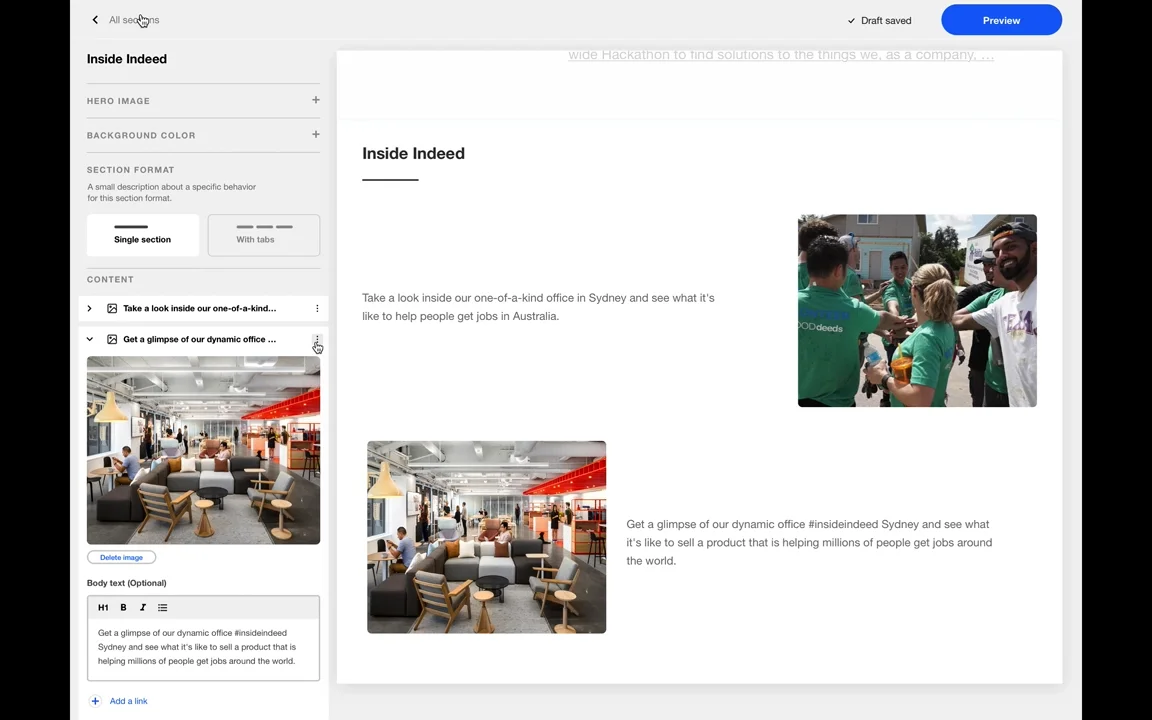Toggle italic formatting in body text
This screenshot has width=1152, height=720.
tap(143, 608)
